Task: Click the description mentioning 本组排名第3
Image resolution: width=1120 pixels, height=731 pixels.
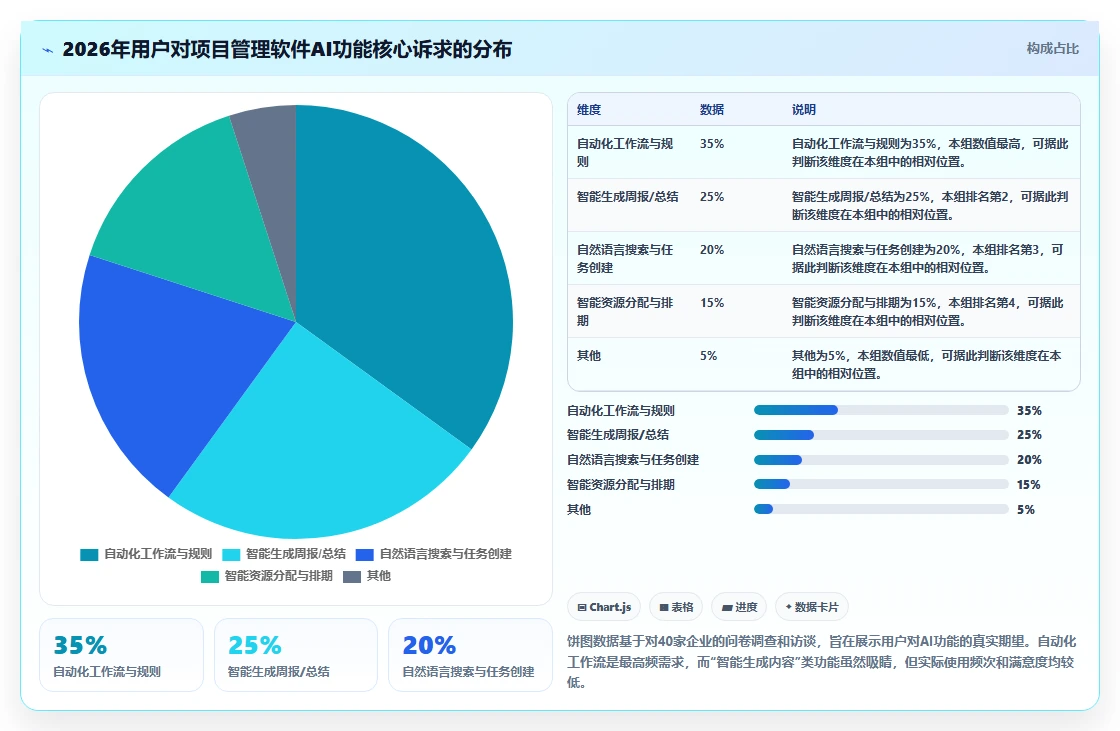Action: 928,258
